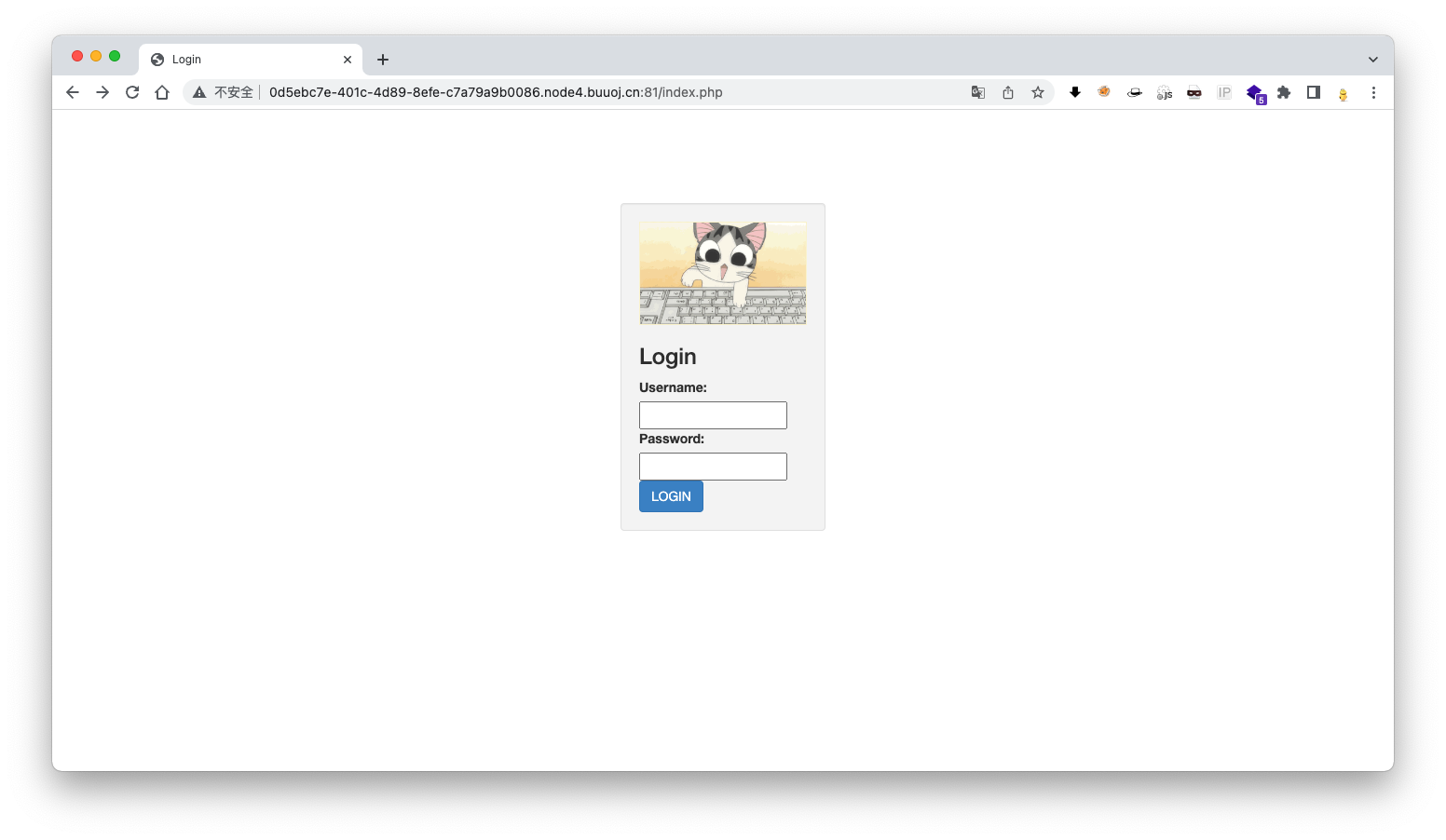Open the IP extension icon

(x=1224, y=92)
